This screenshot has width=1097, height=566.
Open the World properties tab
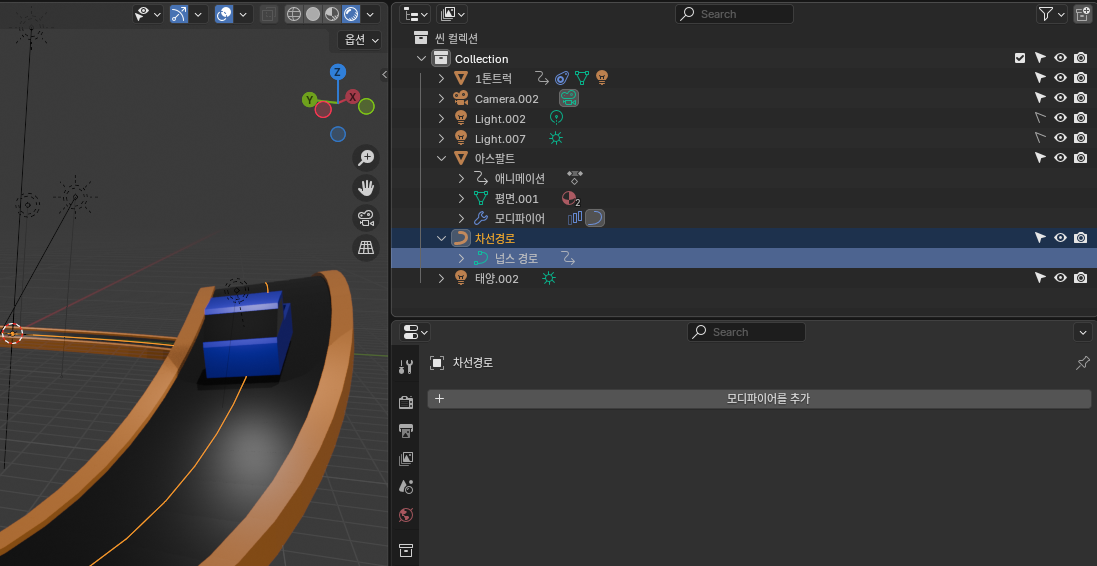tap(406, 516)
